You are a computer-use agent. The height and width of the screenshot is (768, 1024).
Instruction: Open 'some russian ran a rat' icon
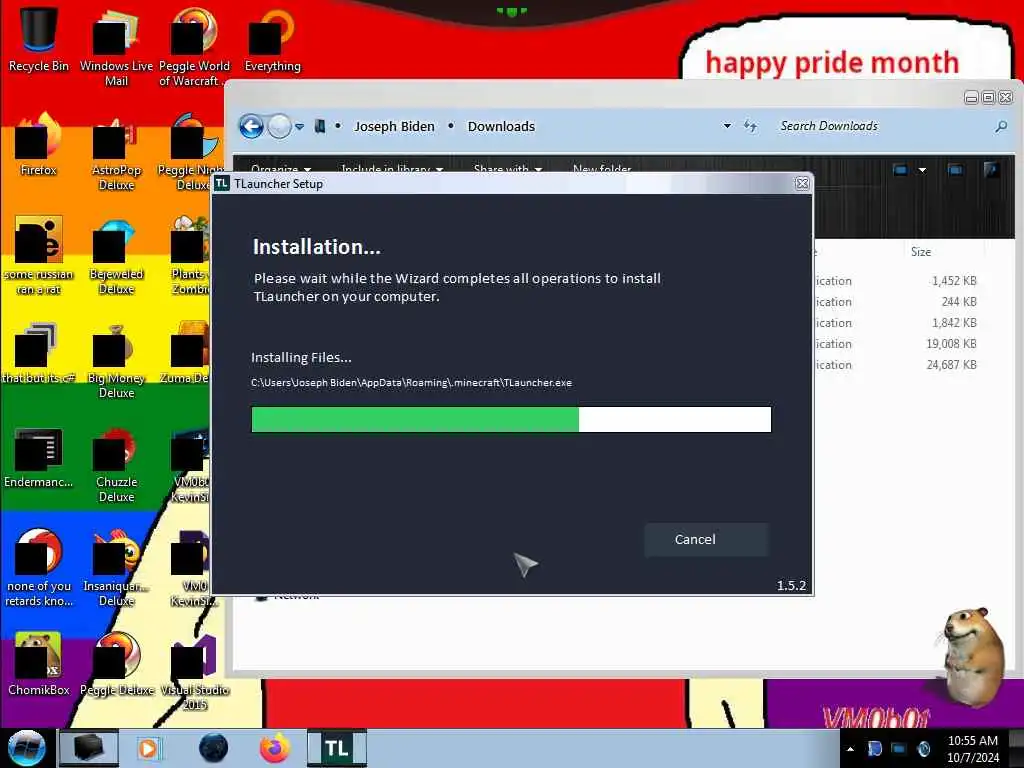[x=39, y=256]
